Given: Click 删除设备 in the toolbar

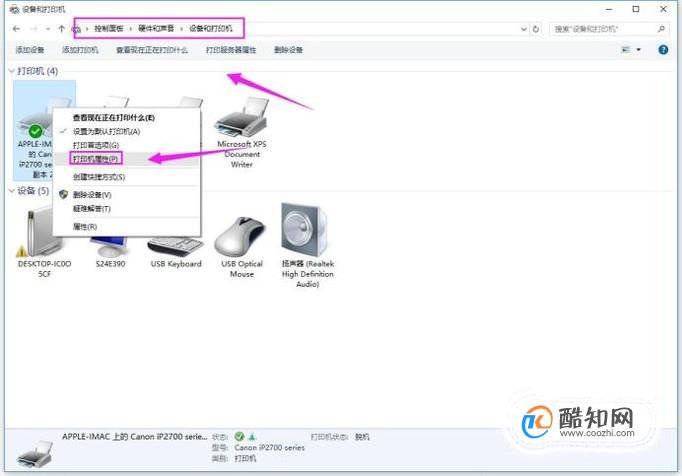Looking at the screenshot, I should (x=288, y=50).
